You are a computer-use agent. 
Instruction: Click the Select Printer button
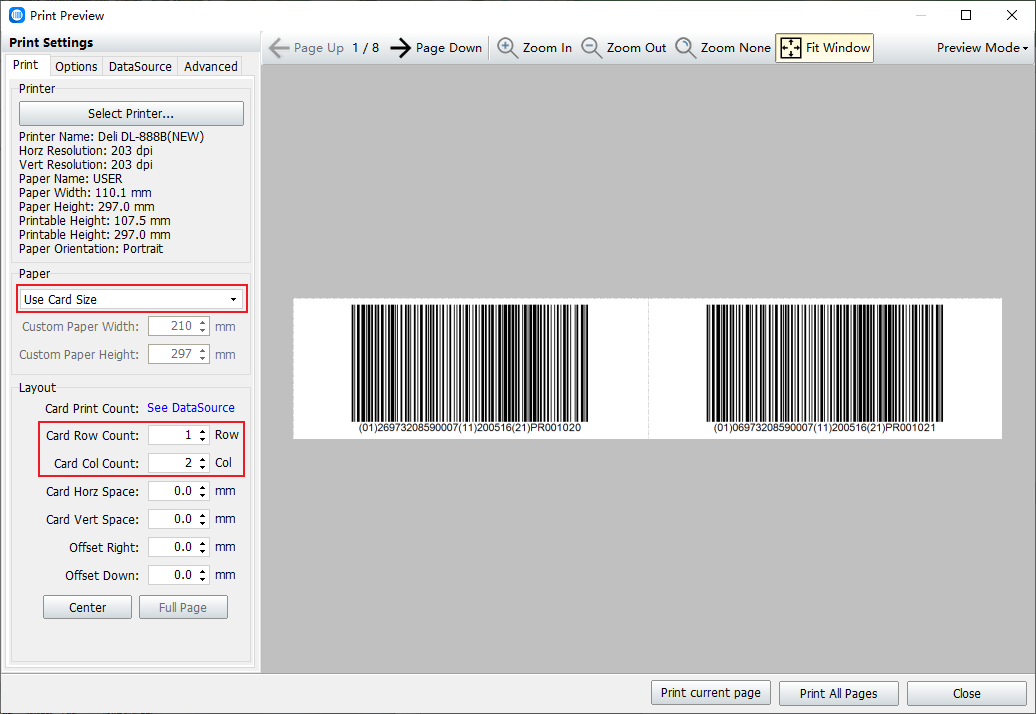(x=131, y=114)
